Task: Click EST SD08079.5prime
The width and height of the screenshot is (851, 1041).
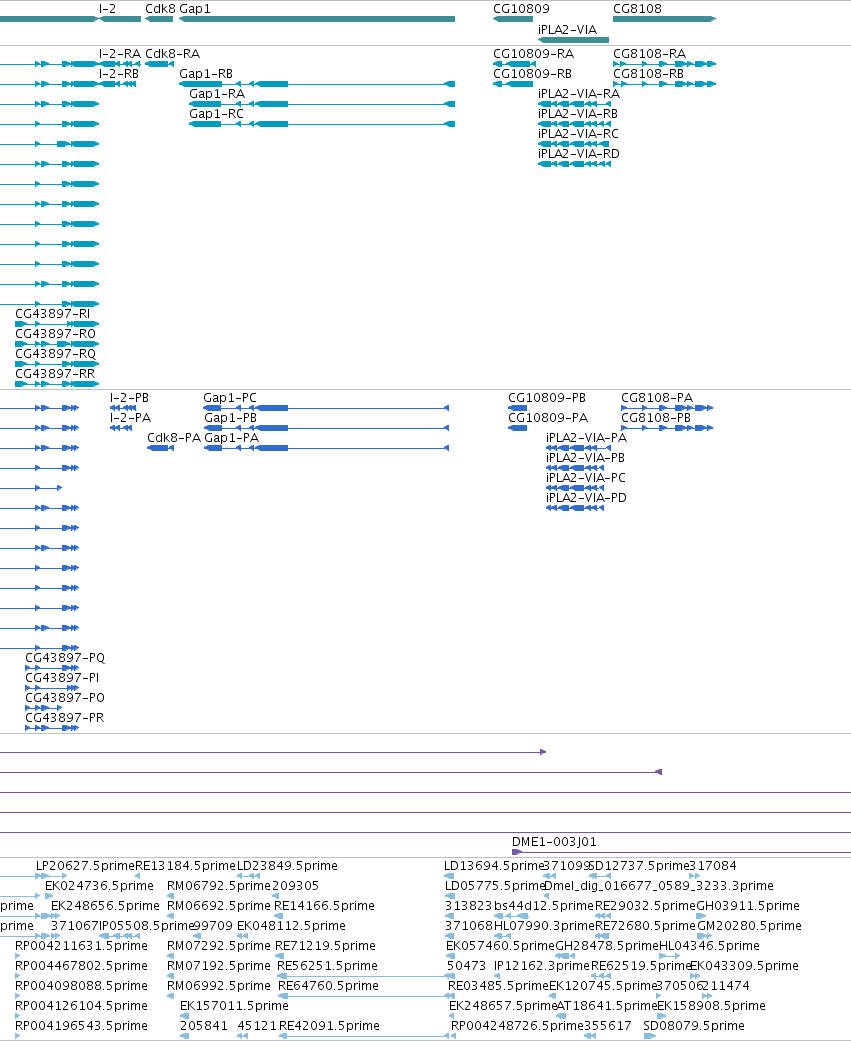Action: coord(694,1026)
